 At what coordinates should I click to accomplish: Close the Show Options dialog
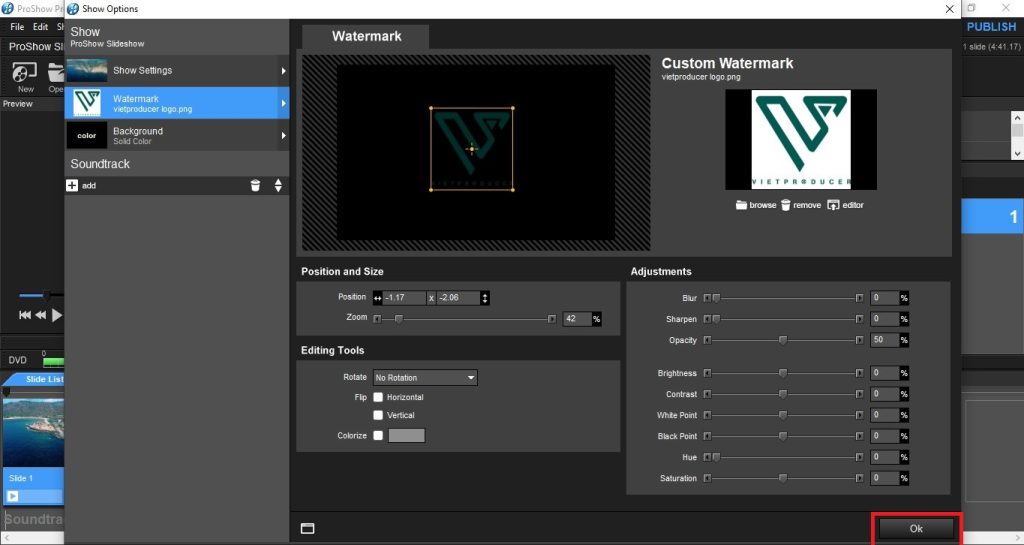tap(950, 9)
